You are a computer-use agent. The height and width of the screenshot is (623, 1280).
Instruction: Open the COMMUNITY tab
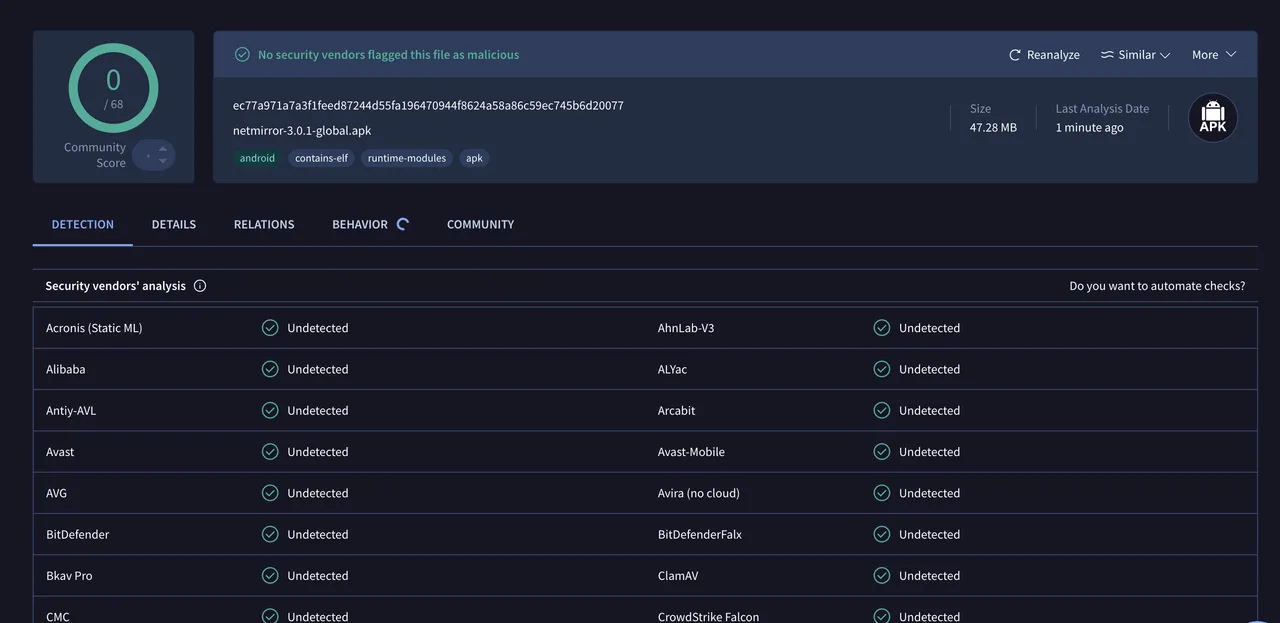pyautogui.click(x=480, y=224)
